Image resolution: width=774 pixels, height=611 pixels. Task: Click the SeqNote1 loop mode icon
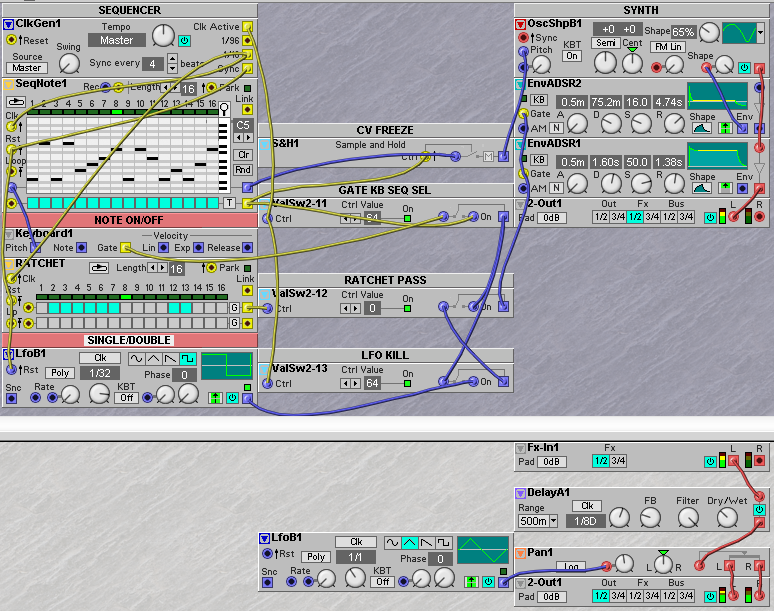tap(16, 102)
